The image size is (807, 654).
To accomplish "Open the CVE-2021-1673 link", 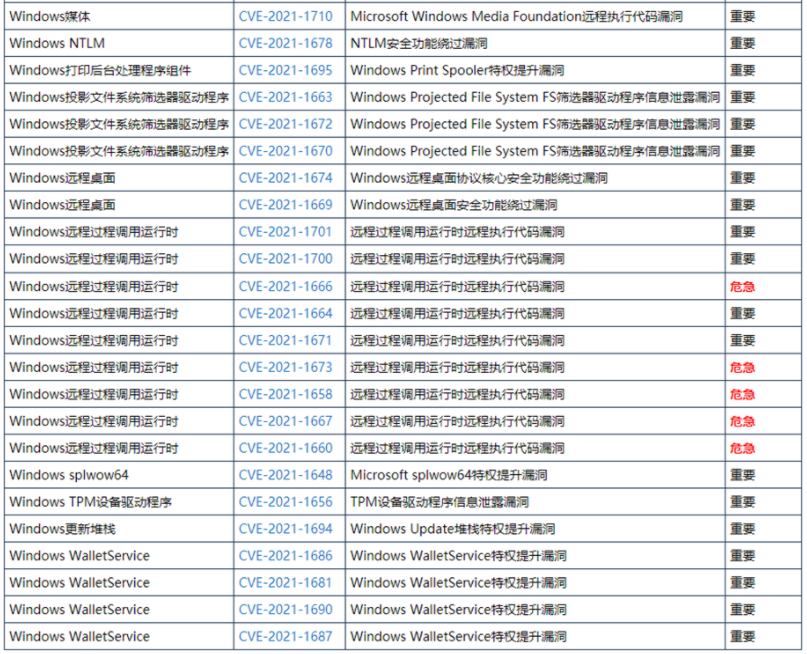I will pyautogui.click(x=286, y=367).
